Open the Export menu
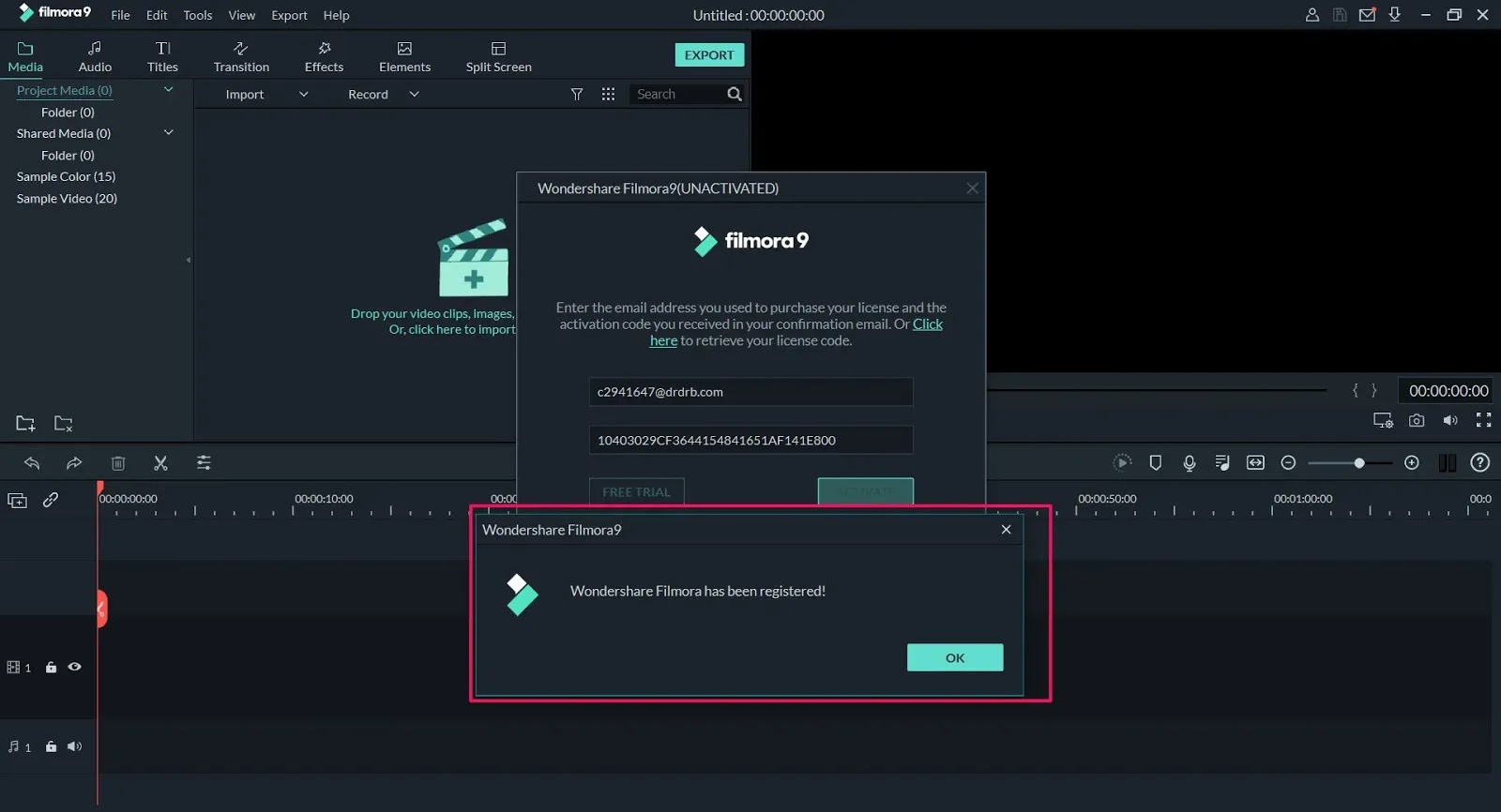The image size is (1501, 812). (289, 15)
